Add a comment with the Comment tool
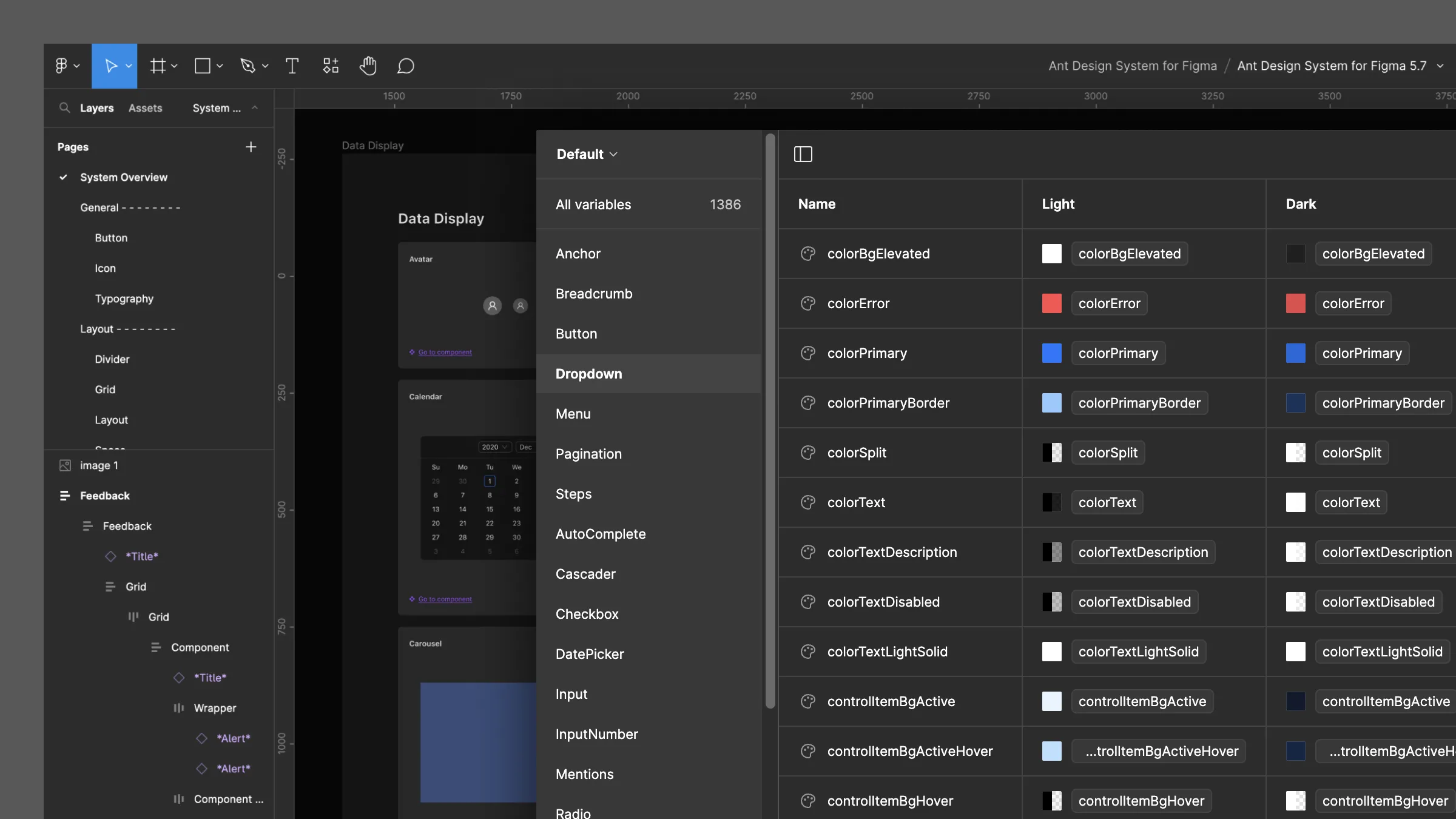Image resolution: width=1456 pixels, height=819 pixels. coord(406,66)
